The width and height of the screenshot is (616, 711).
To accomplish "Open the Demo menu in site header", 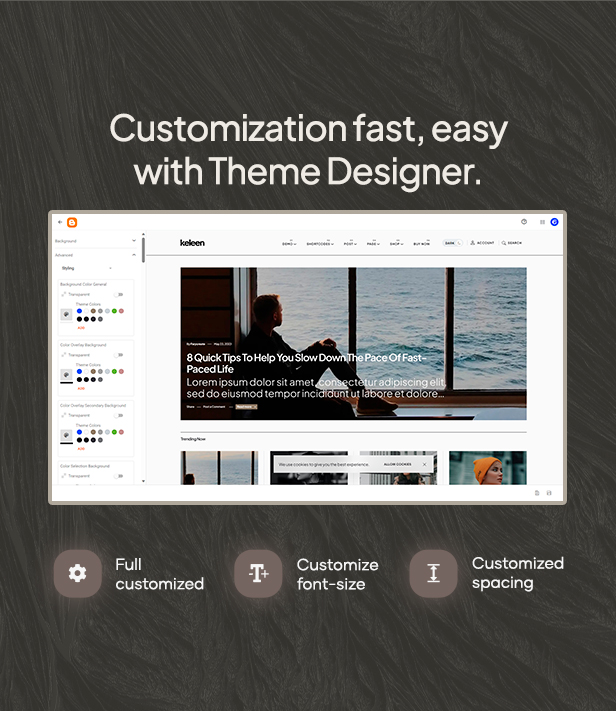I will click(x=289, y=243).
